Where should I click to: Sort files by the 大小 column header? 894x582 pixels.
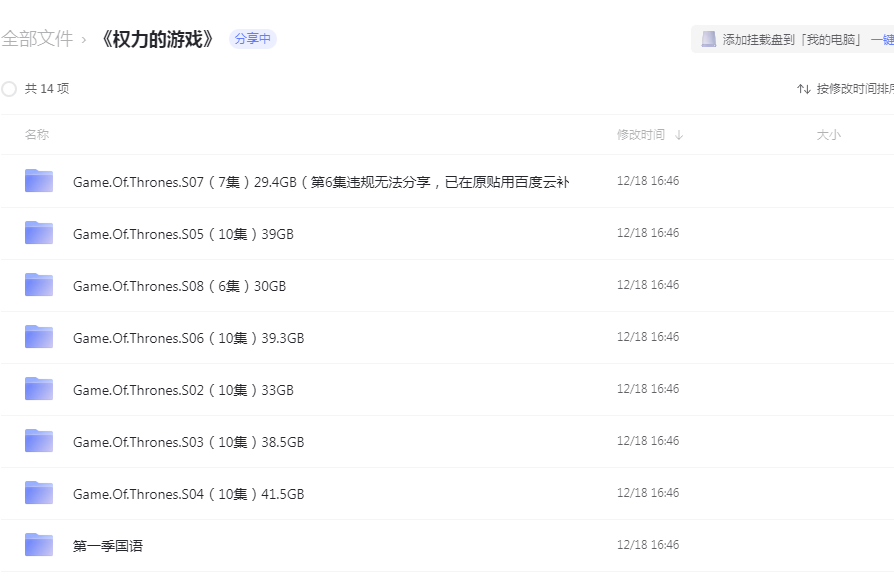pyautogui.click(x=828, y=133)
